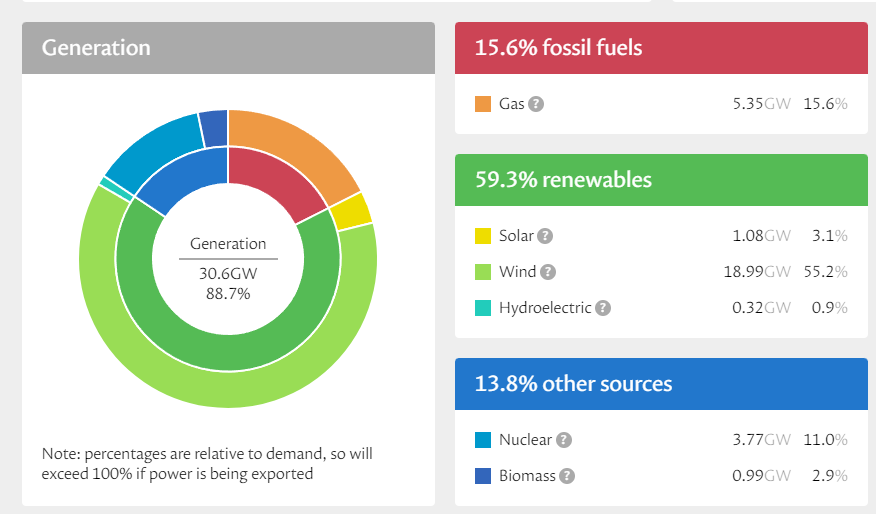
Task: Select the 13.8% other sources header
Action: (x=661, y=384)
